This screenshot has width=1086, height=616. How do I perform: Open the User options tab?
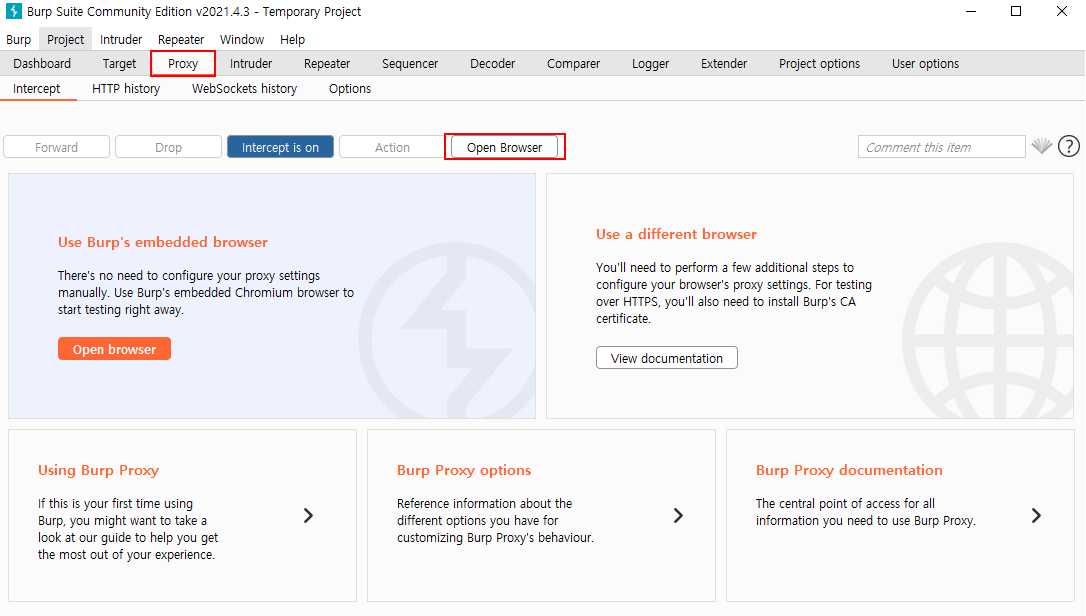pos(925,64)
